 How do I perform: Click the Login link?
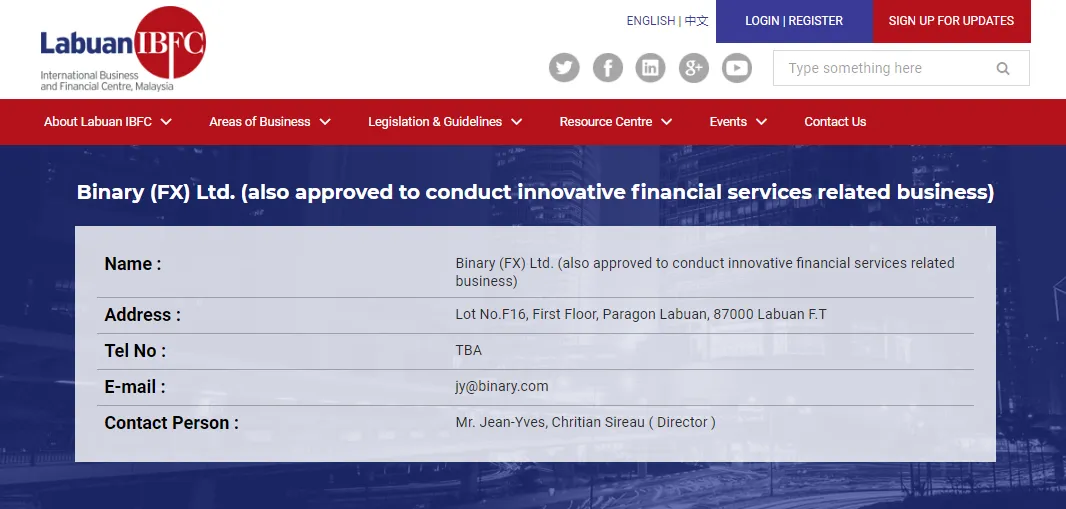point(762,21)
